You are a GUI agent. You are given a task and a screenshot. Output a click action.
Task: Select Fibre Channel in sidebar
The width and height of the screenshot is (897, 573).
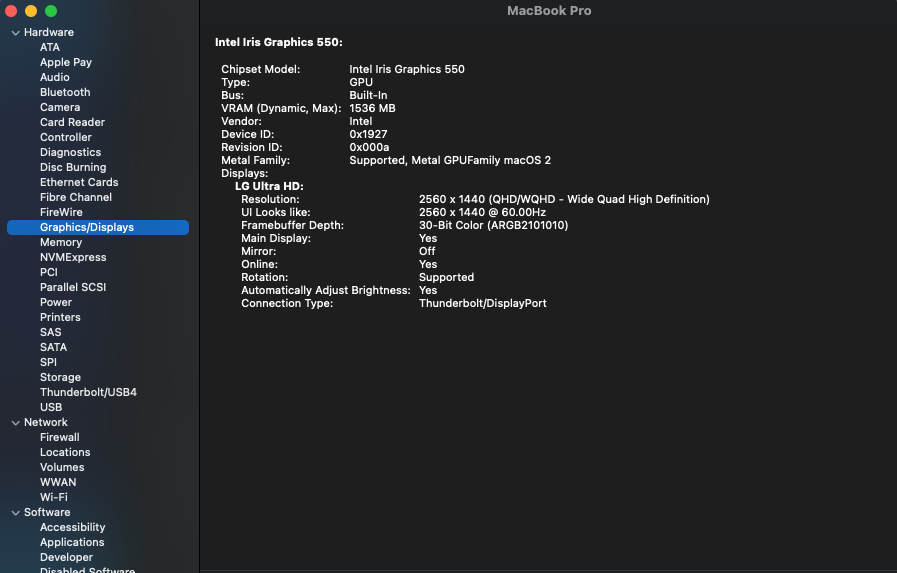(x=76, y=197)
